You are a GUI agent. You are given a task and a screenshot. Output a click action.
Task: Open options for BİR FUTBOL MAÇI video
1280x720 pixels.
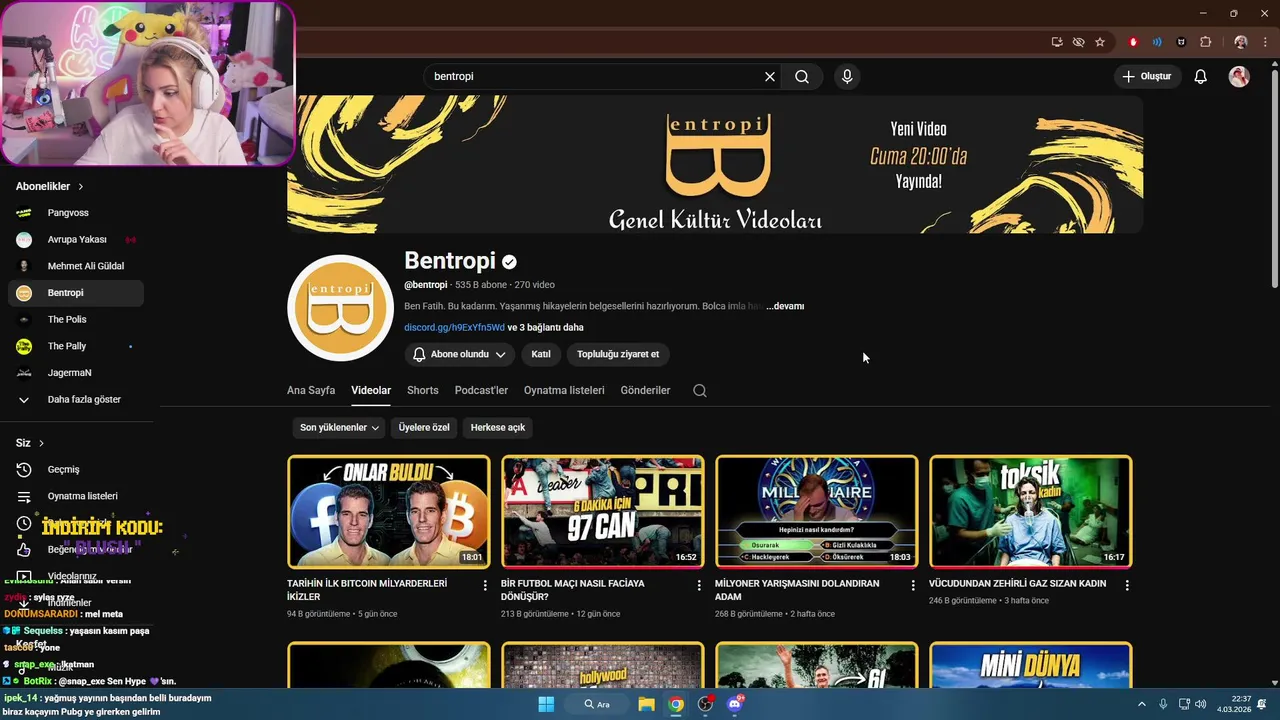699,585
